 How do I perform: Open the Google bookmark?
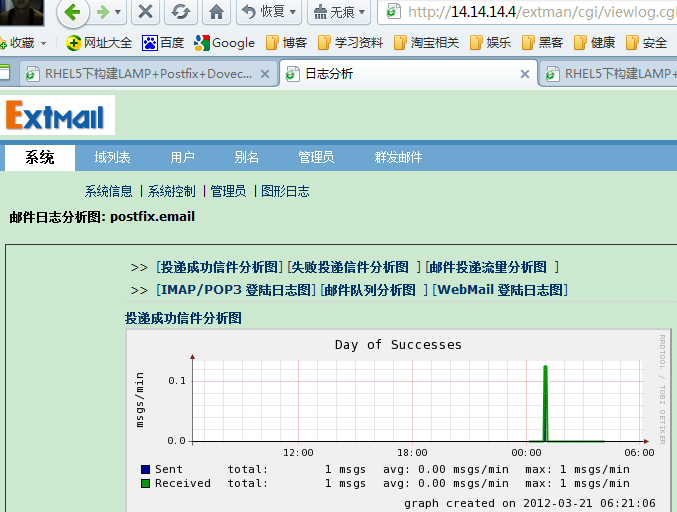[225, 43]
